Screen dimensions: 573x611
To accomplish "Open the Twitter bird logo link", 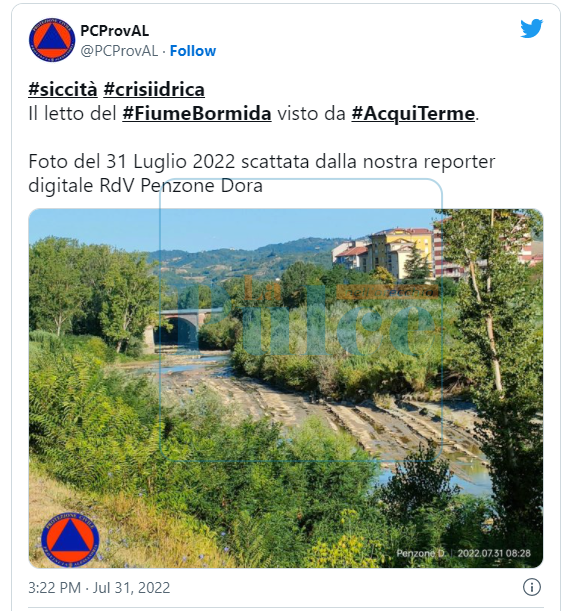I will click(x=531, y=28).
